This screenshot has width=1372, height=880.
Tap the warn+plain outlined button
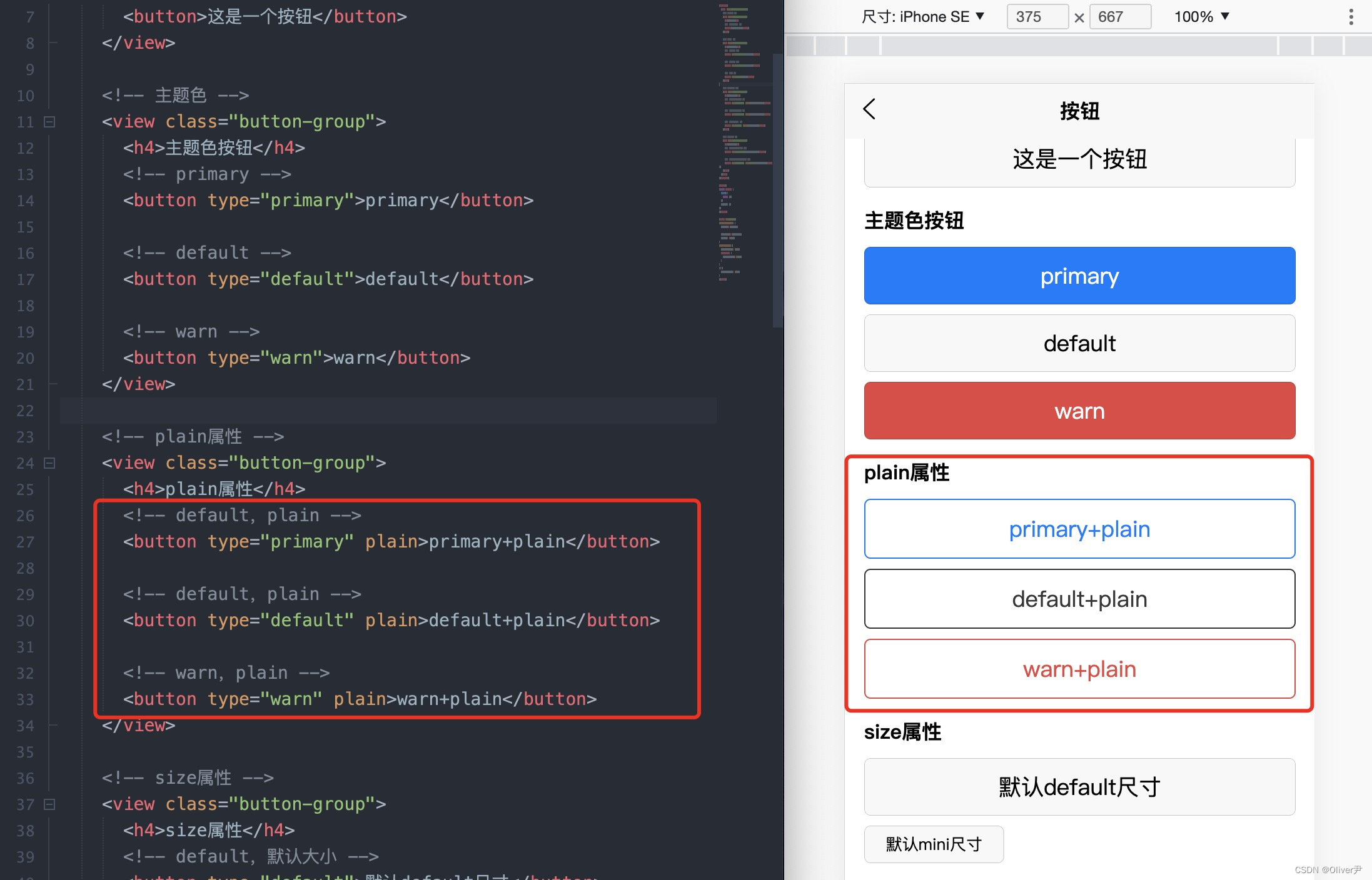click(1079, 669)
